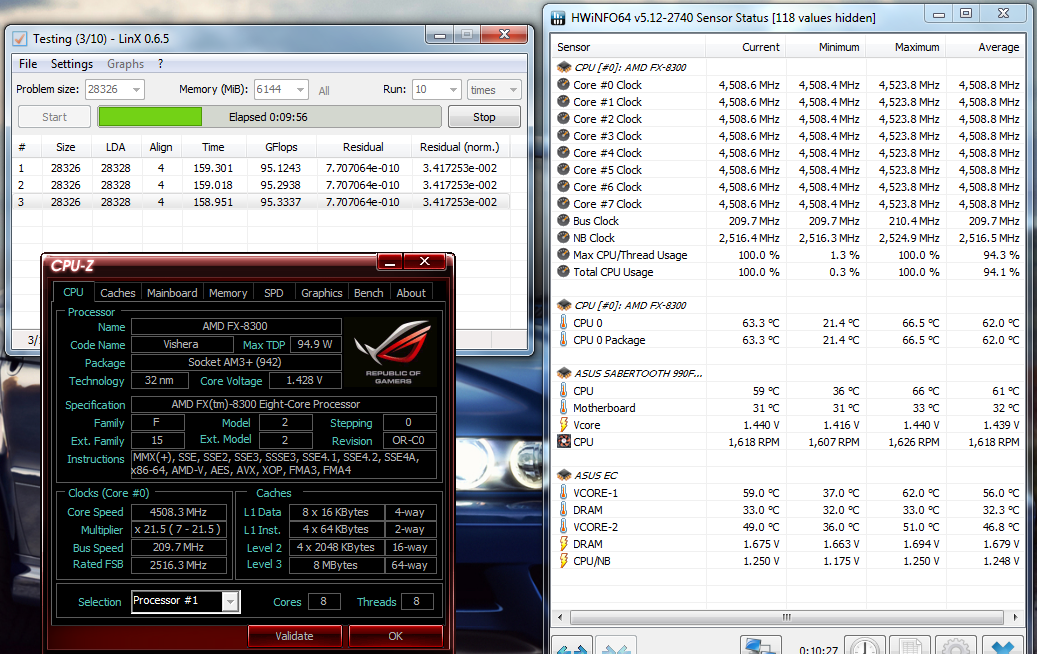
Task: Click the Republic of Gamers logo in CPU-Z
Action: coord(393,352)
